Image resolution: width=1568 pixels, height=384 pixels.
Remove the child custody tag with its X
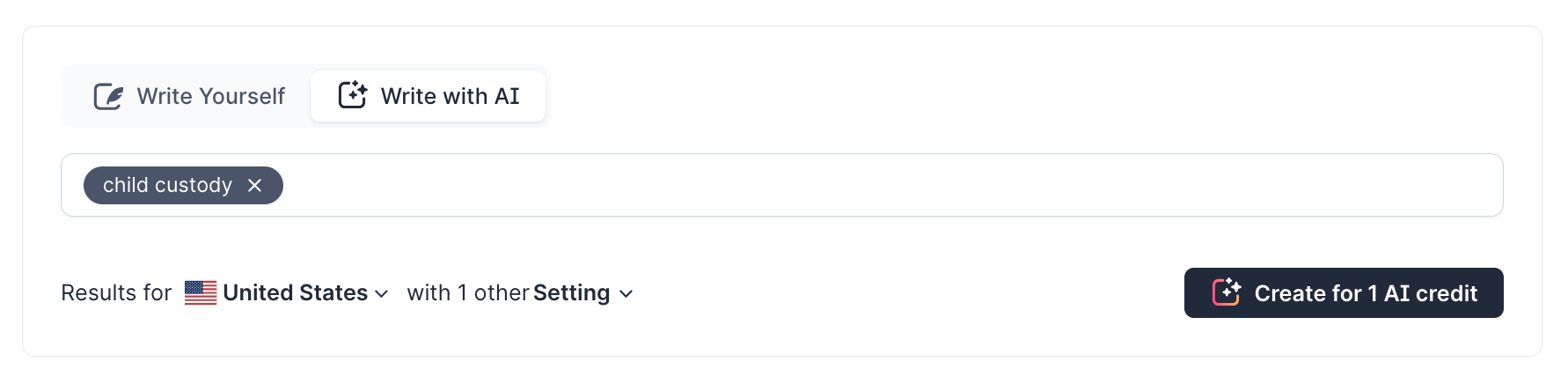255,185
